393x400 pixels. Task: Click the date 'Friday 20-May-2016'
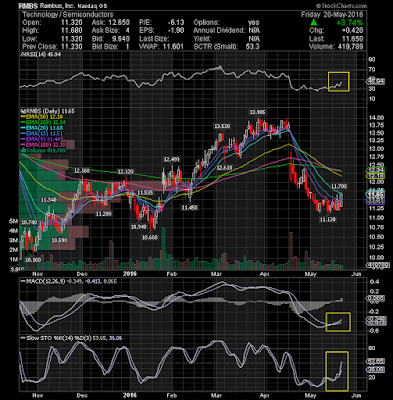coord(332,15)
